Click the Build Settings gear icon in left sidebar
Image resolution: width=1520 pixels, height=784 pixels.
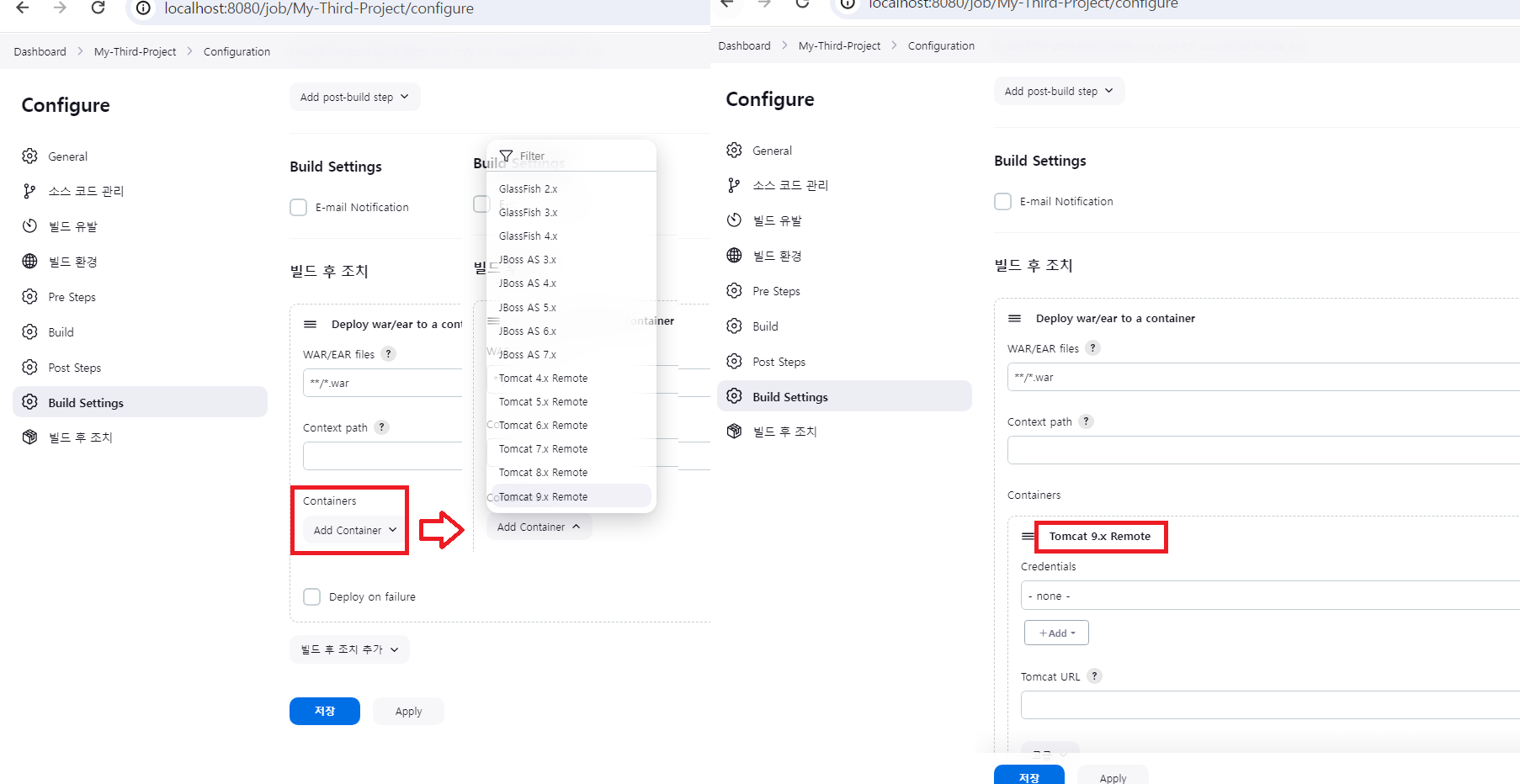[30, 402]
